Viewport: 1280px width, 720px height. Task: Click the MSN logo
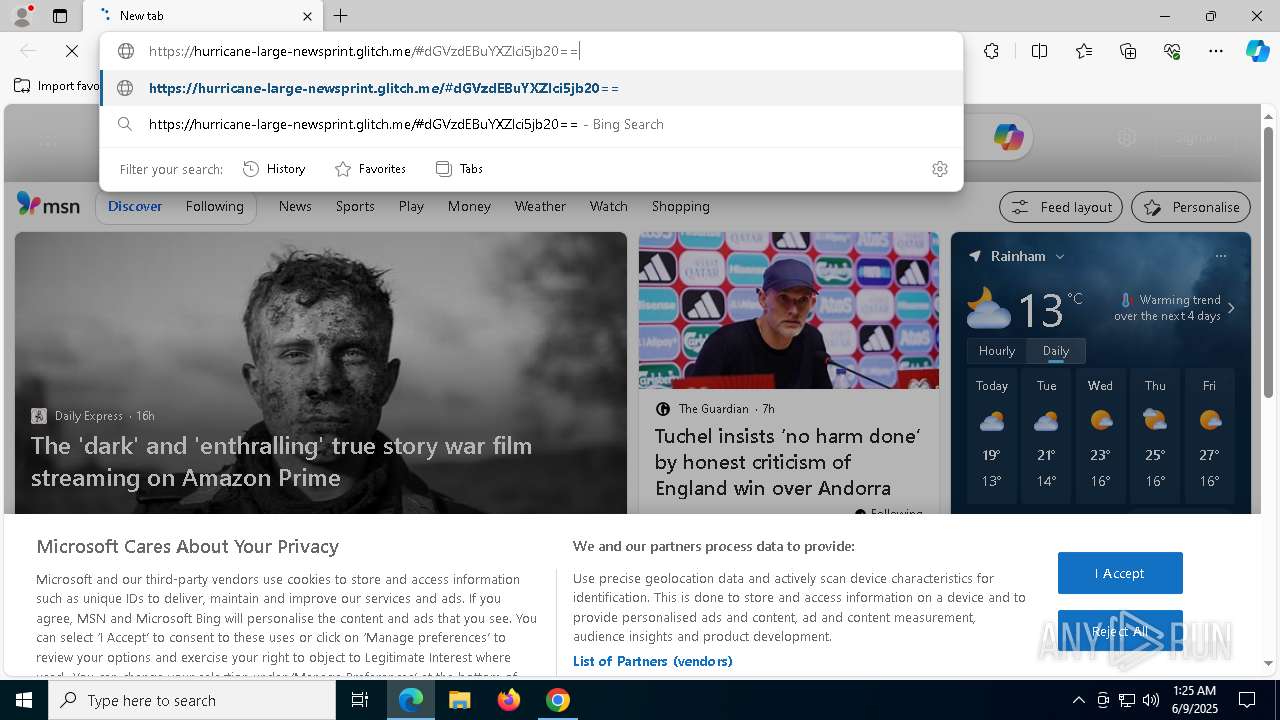point(48,205)
